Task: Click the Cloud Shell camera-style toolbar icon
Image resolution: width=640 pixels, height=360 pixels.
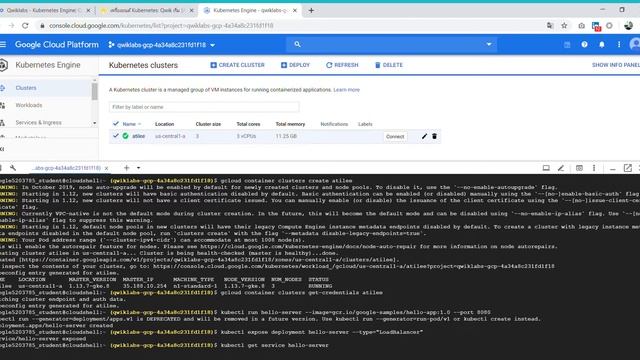Action: (x=579, y=168)
